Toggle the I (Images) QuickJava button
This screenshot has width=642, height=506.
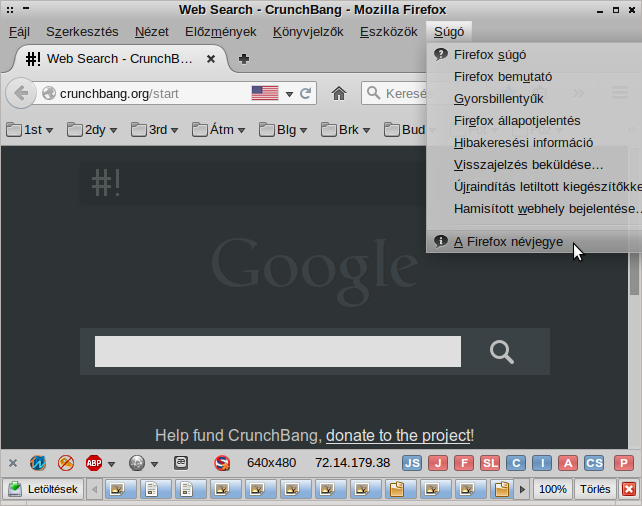[x=542, y=463]
